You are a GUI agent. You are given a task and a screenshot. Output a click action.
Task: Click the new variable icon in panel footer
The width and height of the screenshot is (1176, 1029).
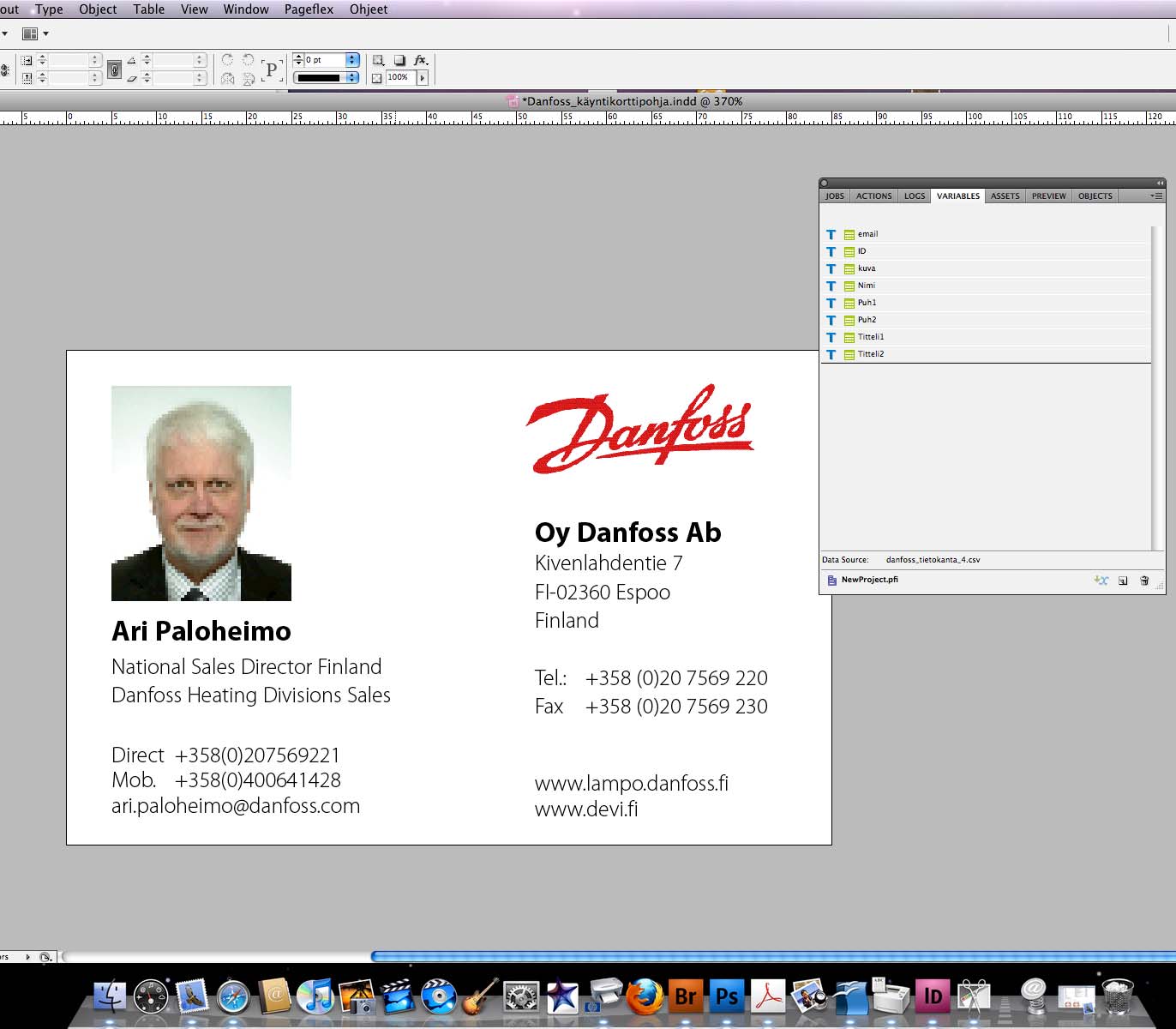pyautogui.click(x=1123, y=581)
